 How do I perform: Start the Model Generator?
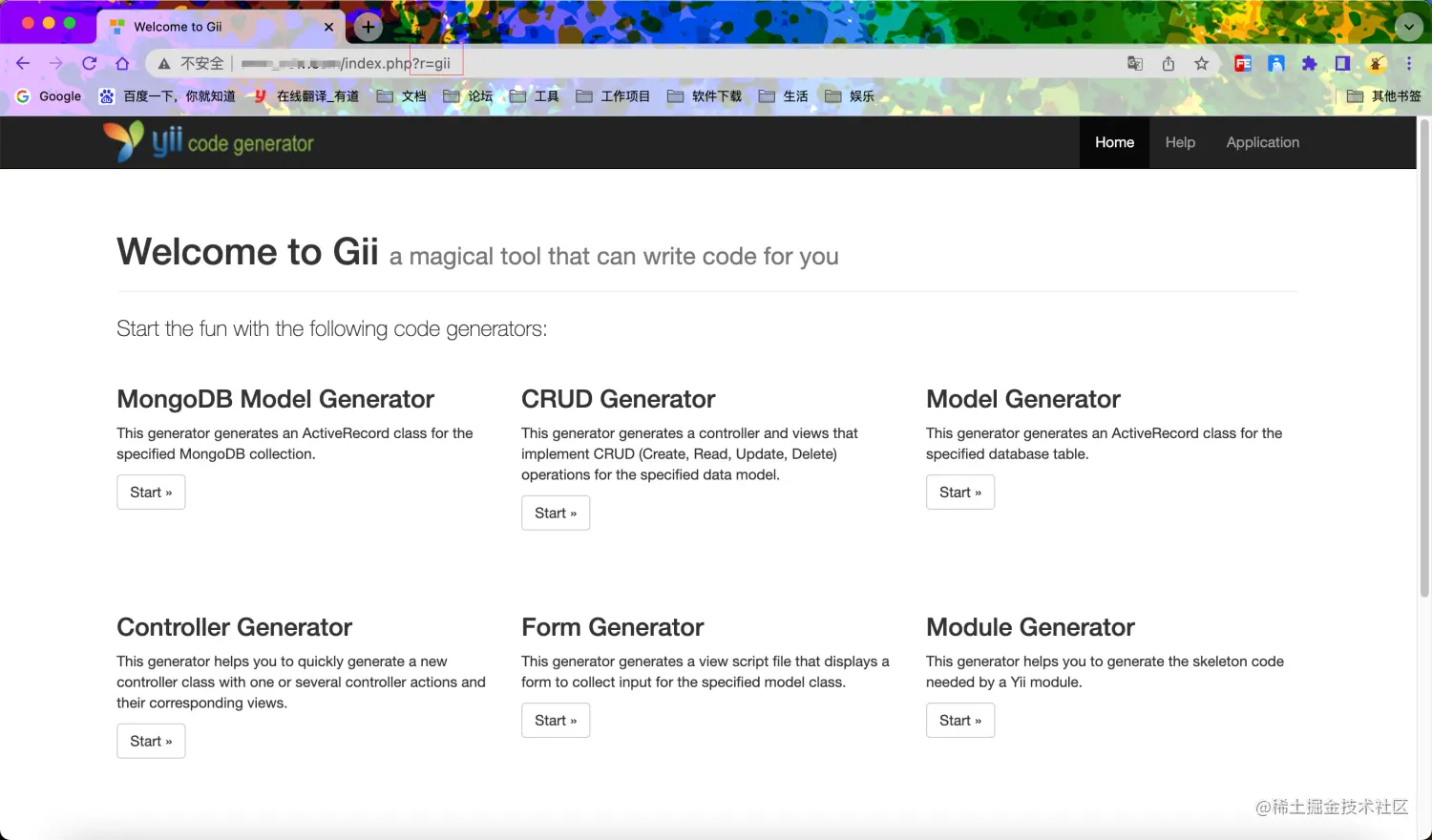[x=960, y=493]
